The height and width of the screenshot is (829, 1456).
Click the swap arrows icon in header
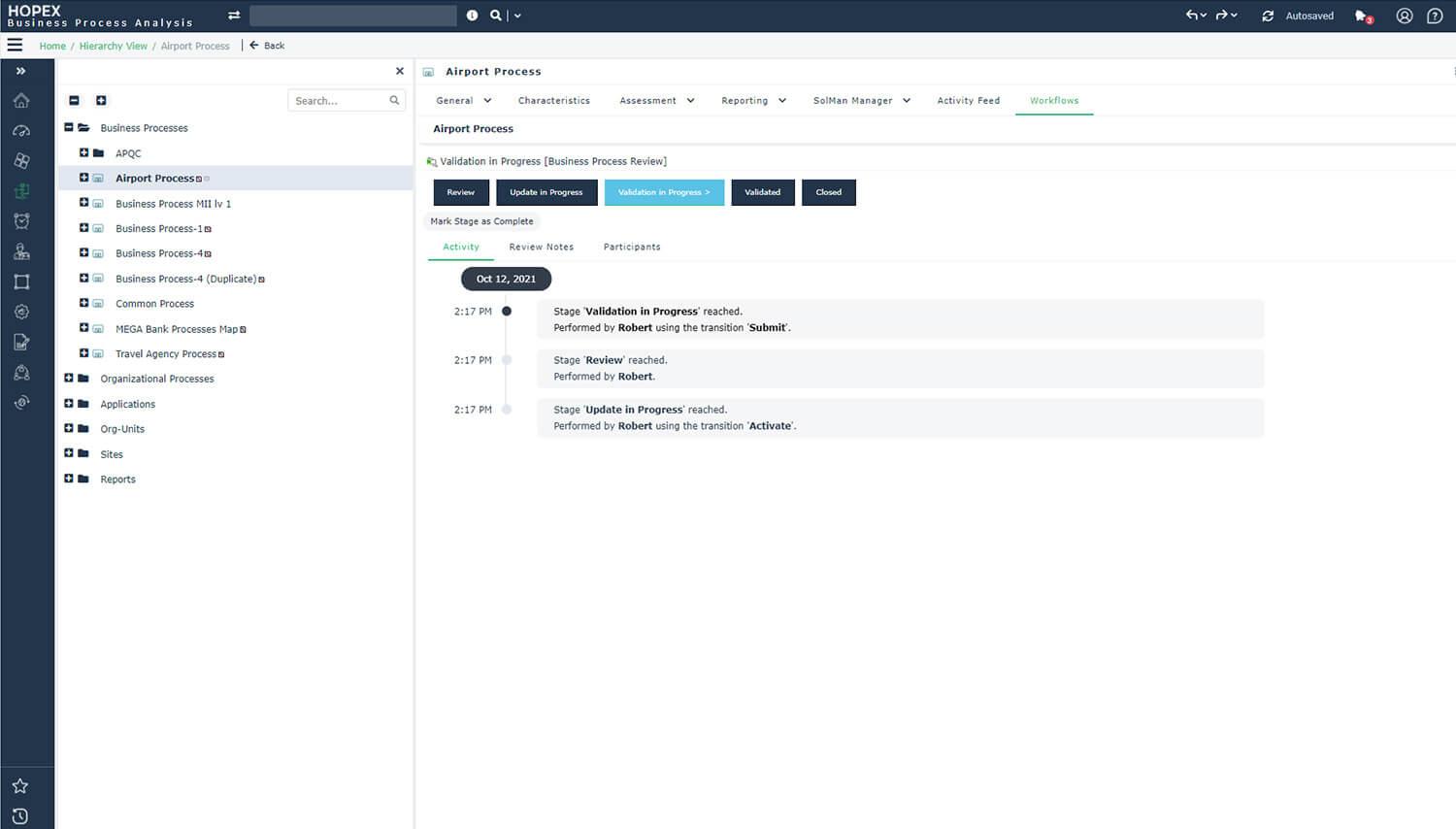coord(234,16)
